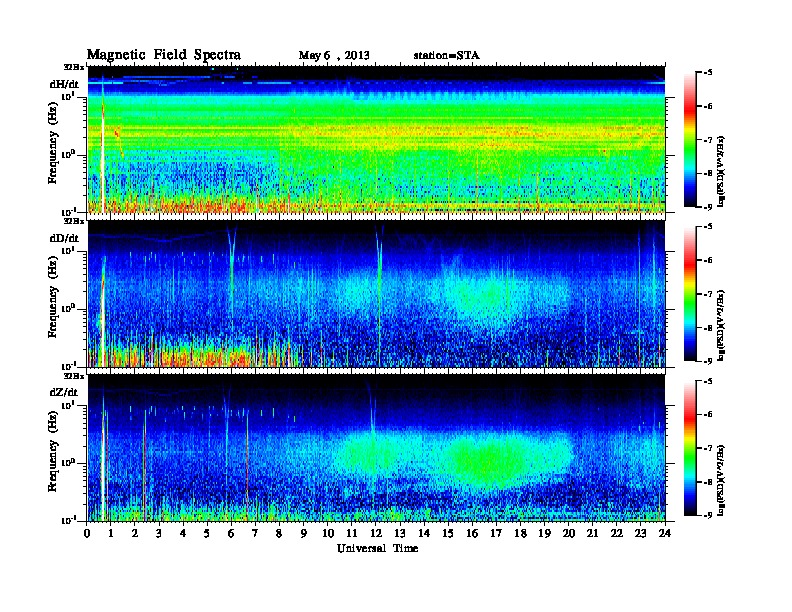Click the color scale bar beside the dD/dt panel
Image resolution: width=792 pixels, height=612 pixels.
coord(690,293)
